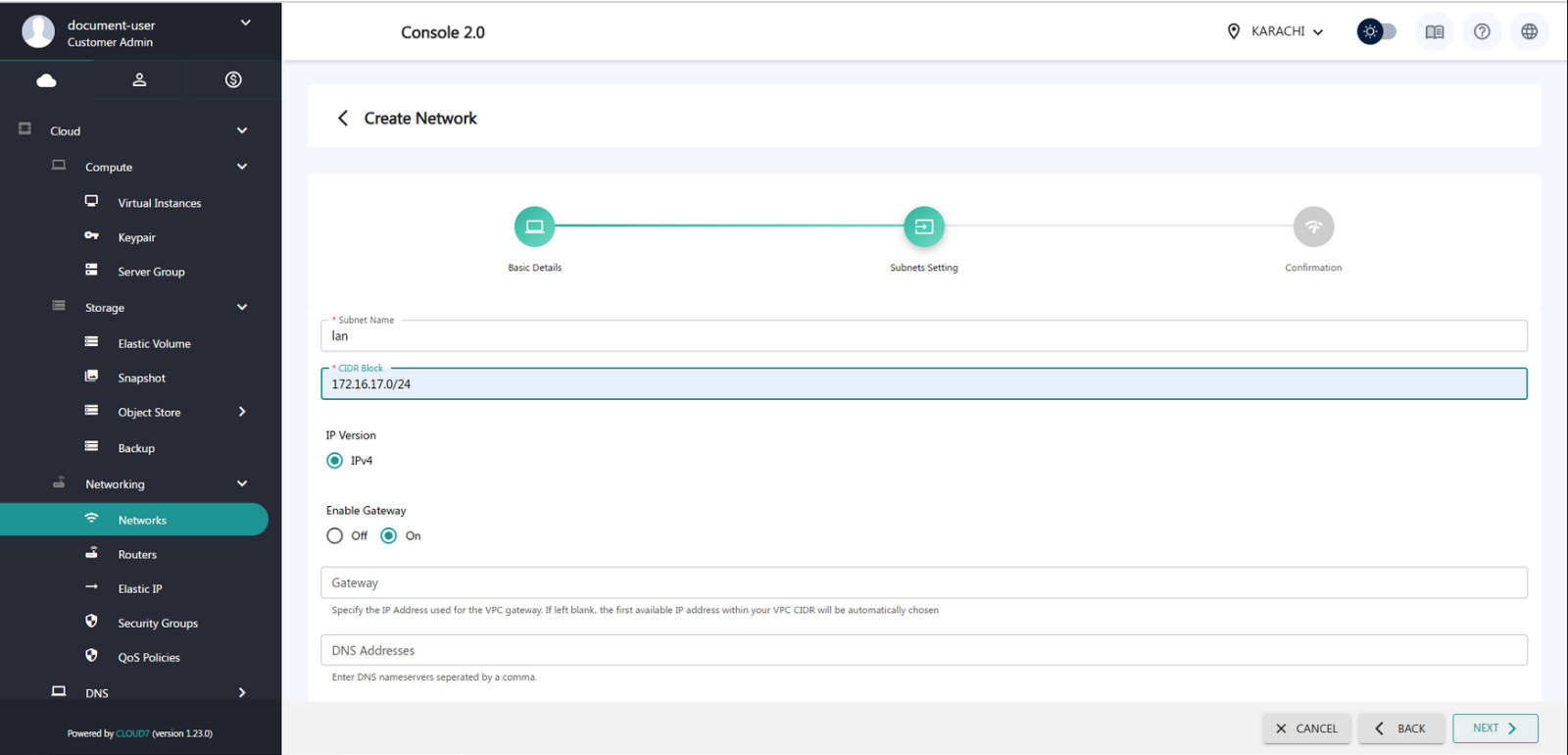Viewport: 1568px width, 755px height.
Task: Click the CANCEL button
Action: [x=1306, y=729]
